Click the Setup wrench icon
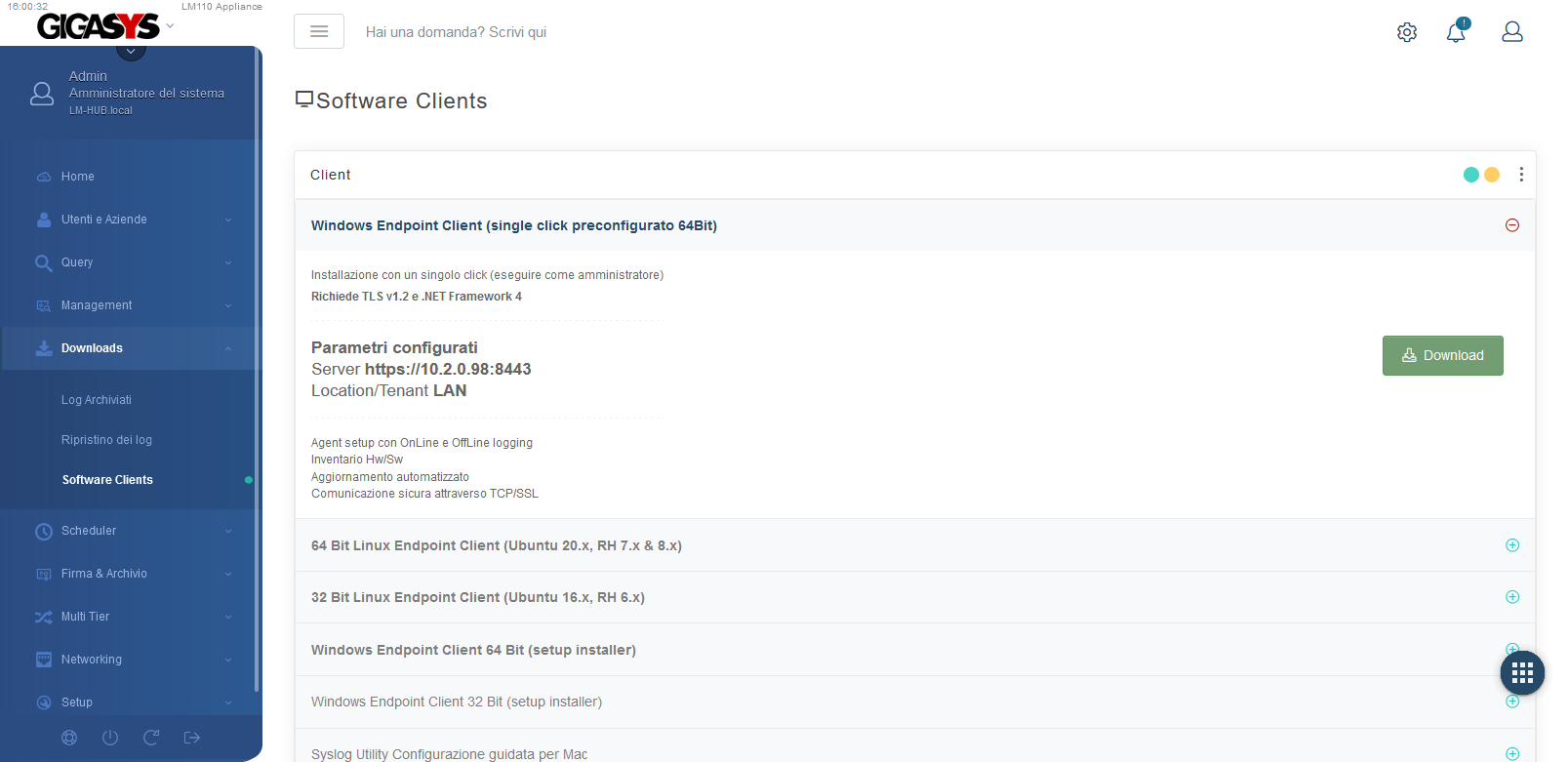1568x762 pixels. pyautogui.click(x=44, y=702)
